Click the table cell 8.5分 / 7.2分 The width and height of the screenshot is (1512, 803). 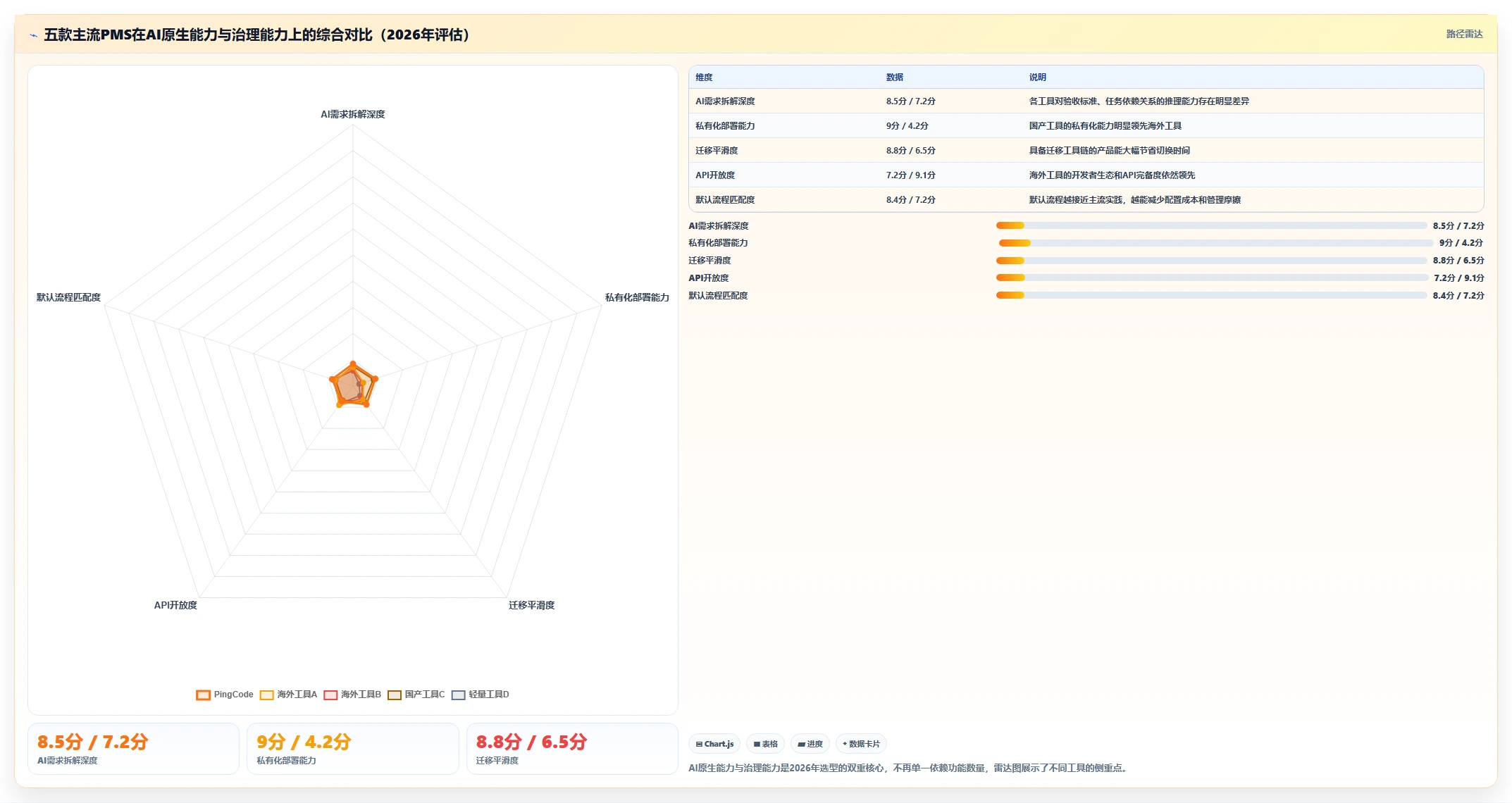911,101
